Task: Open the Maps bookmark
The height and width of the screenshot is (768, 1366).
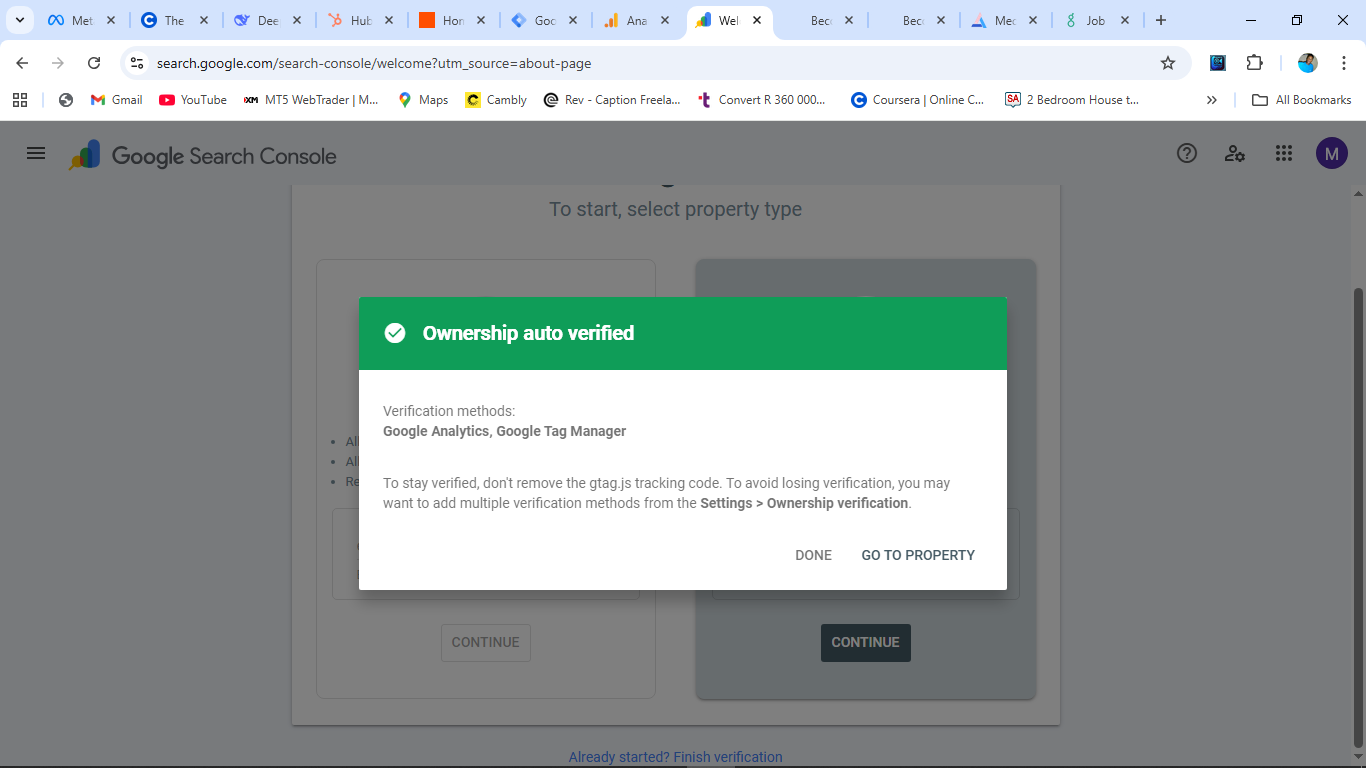Action: click(423, 100)
